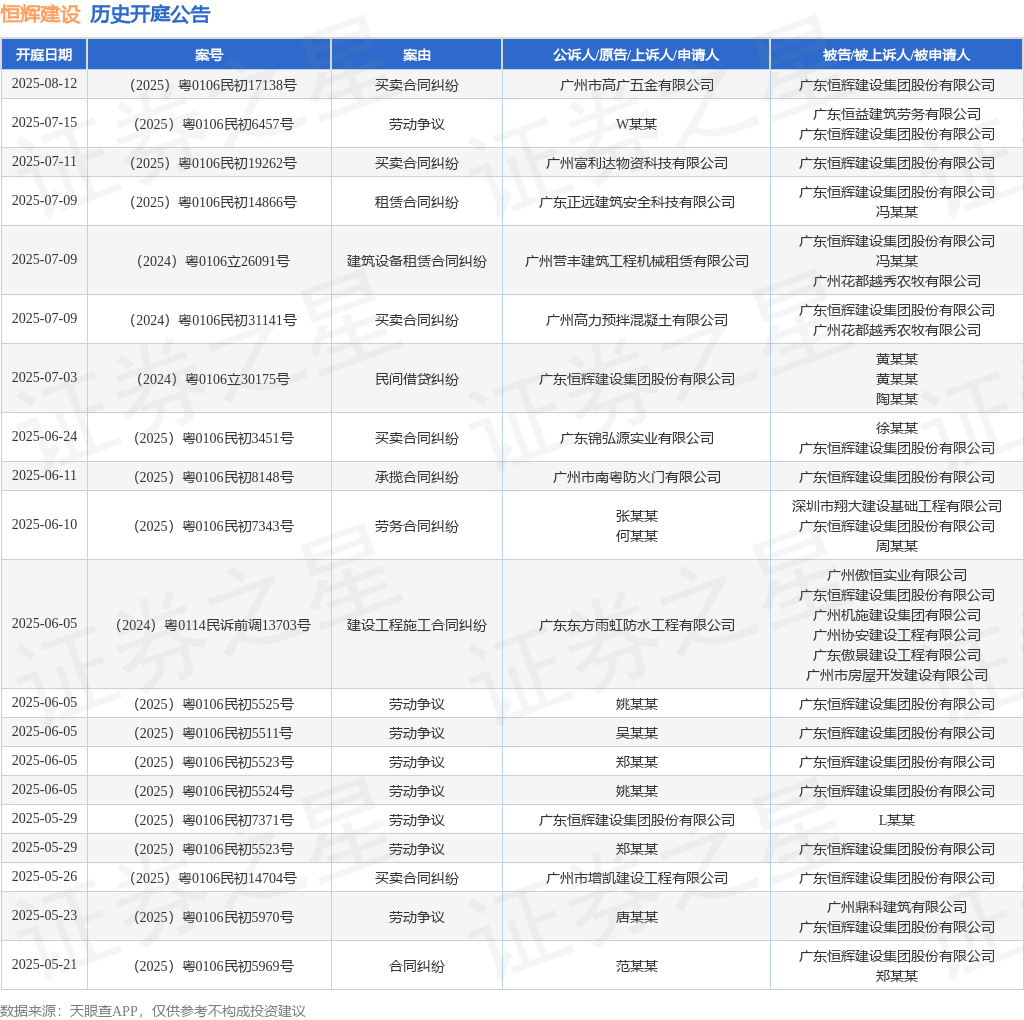Click the date 2025-06-24
The image size is (1024, 1020).
(44, 436)
